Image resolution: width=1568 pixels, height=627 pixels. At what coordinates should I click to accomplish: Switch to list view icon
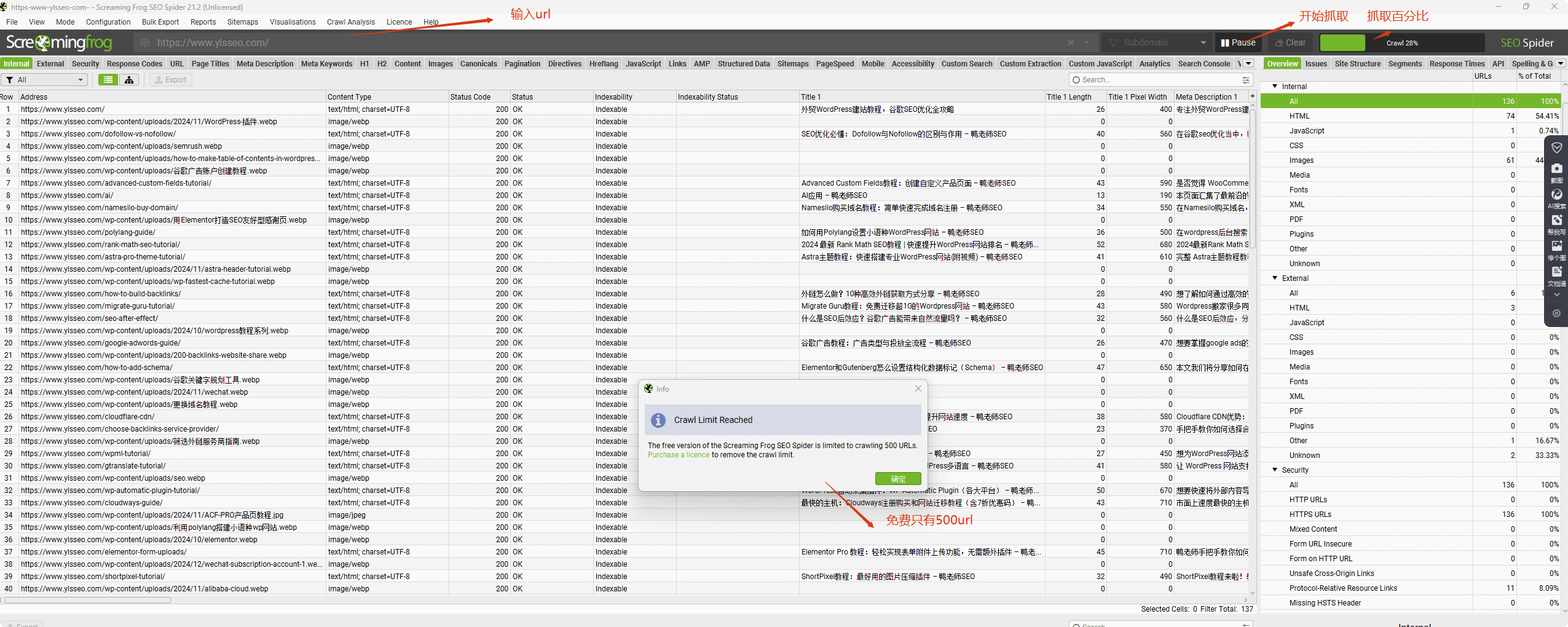click(x=108, y=80)
